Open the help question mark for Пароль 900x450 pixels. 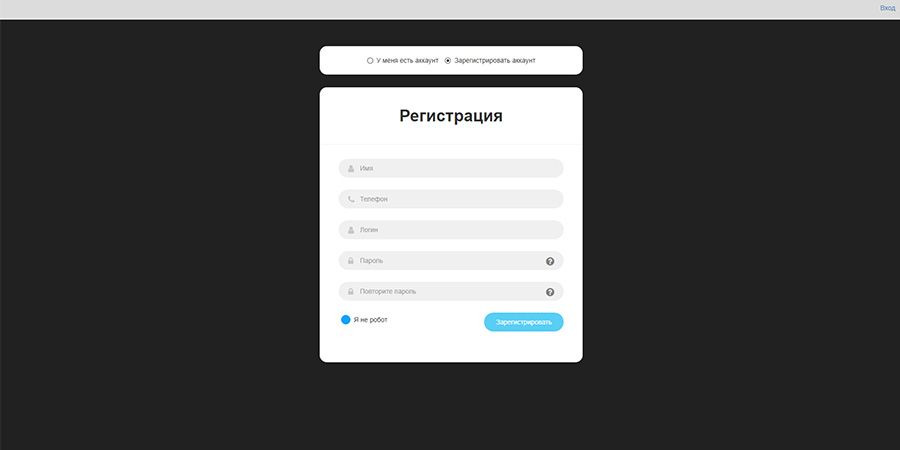(550, 261)
